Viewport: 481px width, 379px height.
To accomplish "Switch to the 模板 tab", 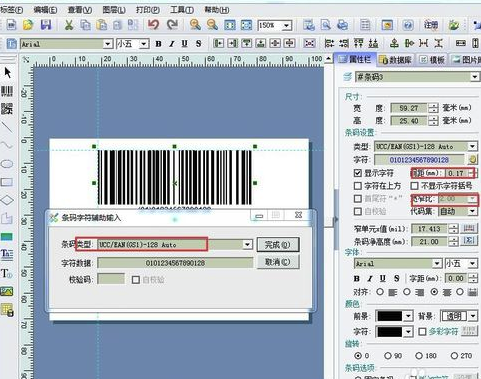I will tap(433, 60).
